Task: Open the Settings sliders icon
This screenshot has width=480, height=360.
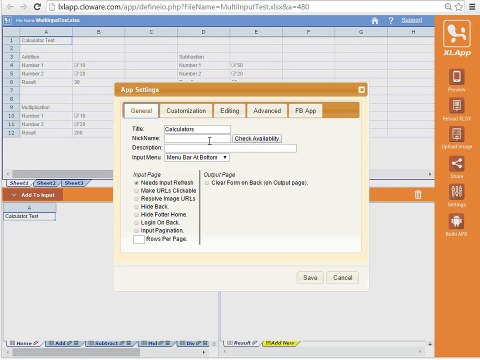Action: click(x=456, y=192)
